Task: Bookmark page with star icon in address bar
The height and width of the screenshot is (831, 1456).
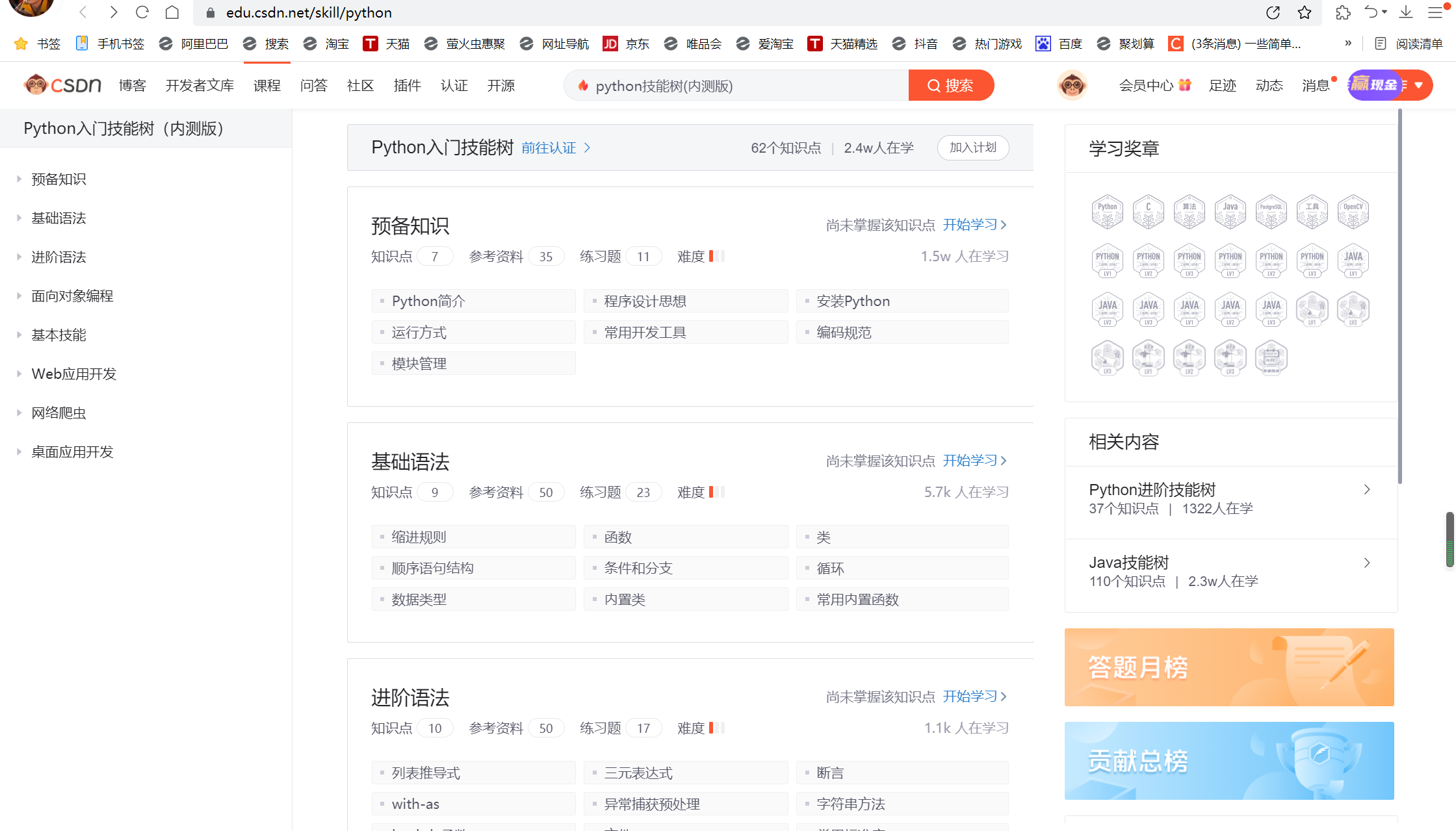Action: (1304, 12)
